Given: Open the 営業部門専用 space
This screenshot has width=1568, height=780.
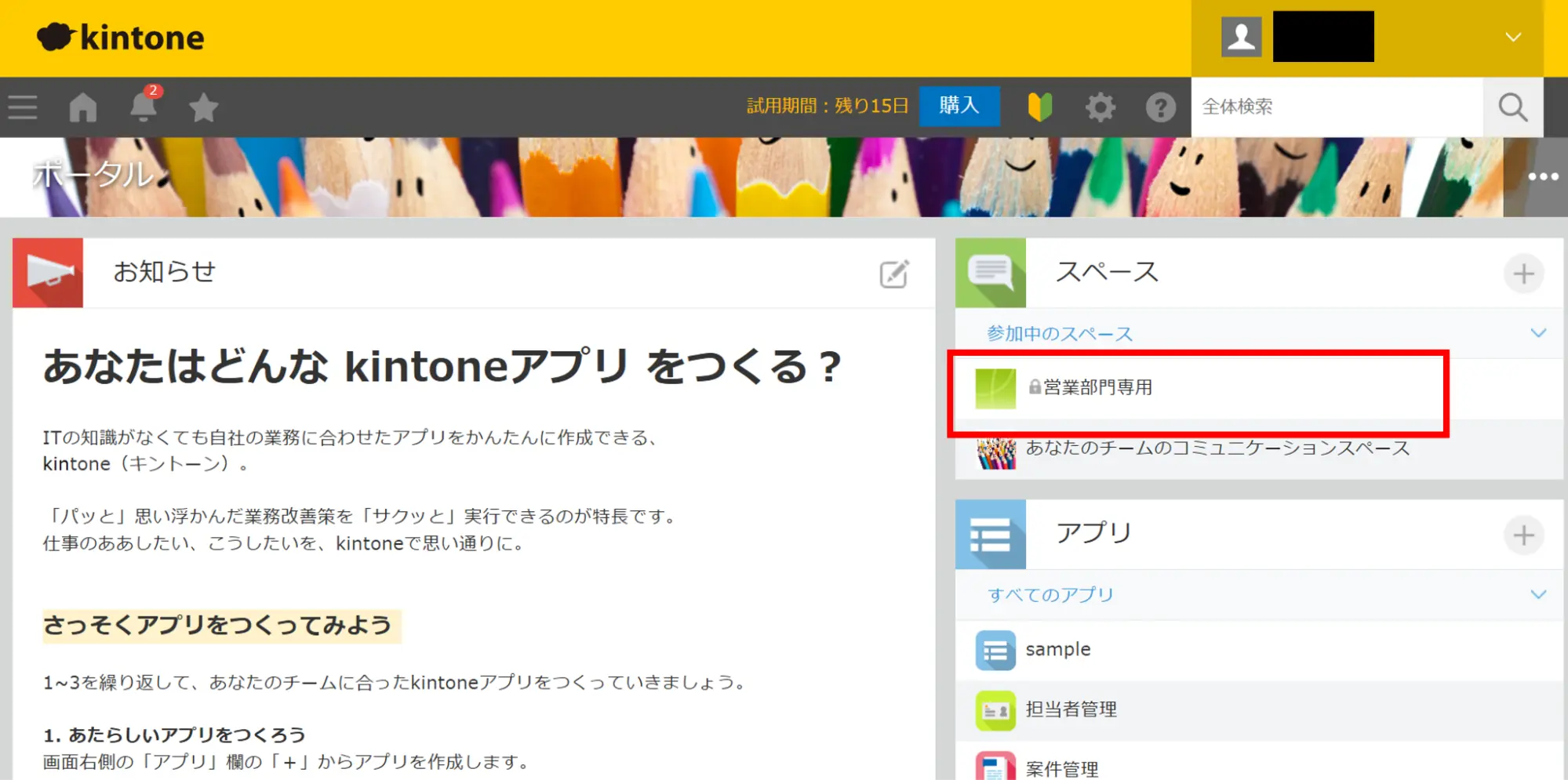Looking at the screenshot, I should (x=1097, y=387).
